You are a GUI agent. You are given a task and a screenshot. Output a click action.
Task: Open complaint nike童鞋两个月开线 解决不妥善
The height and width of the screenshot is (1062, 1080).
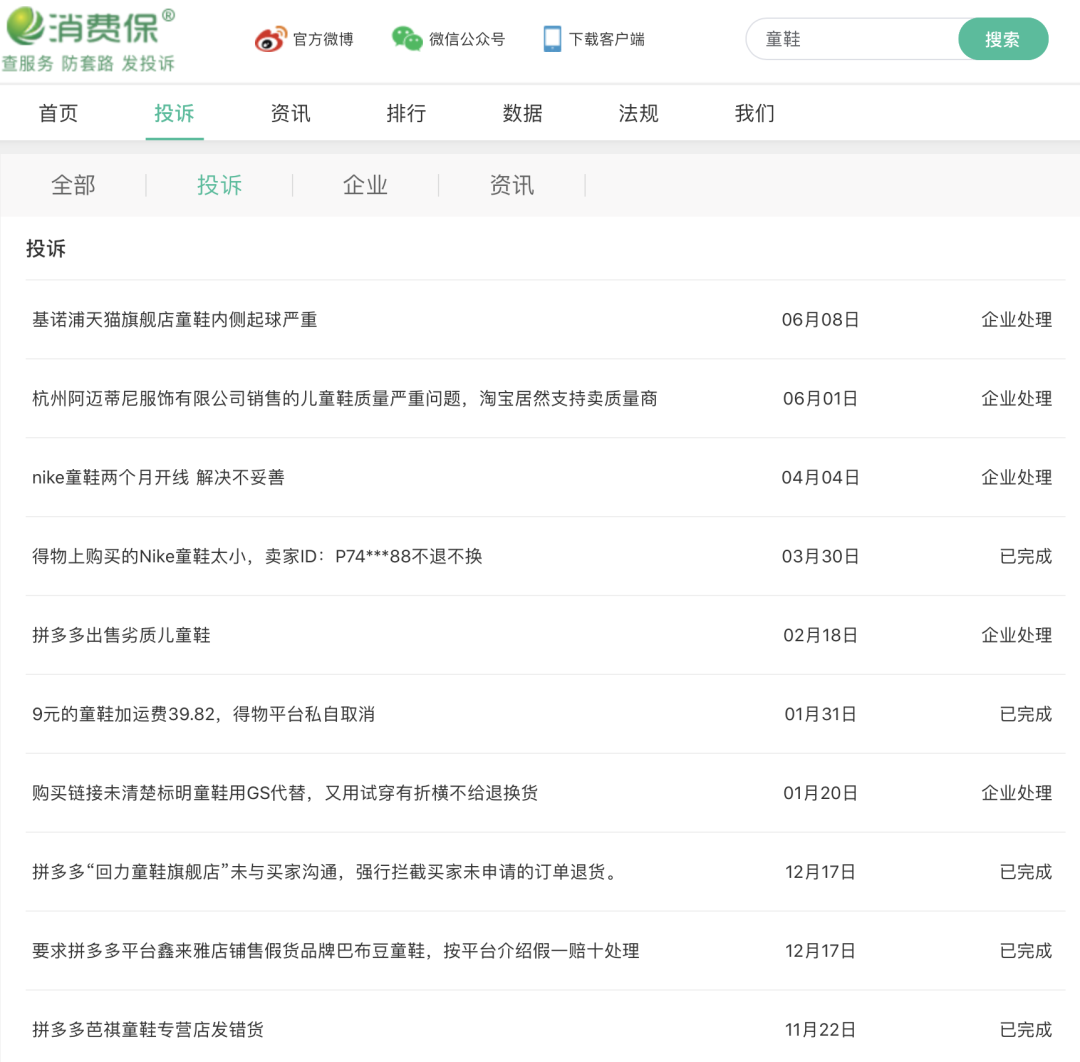click(158, 477)
